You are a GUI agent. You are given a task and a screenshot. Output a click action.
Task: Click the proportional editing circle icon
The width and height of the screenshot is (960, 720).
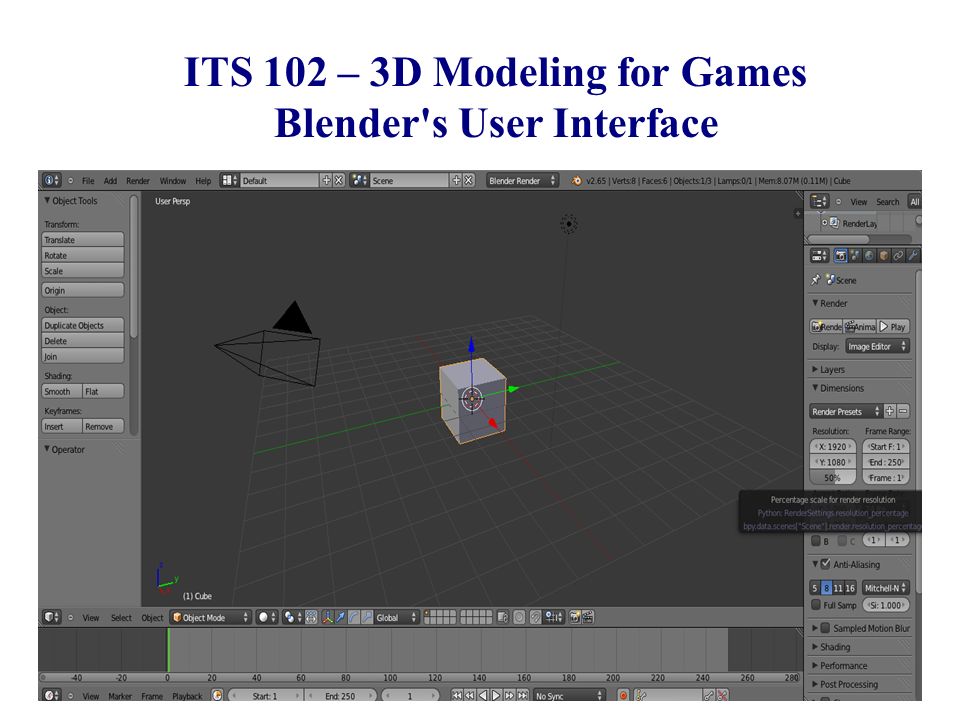pos(519,617)
